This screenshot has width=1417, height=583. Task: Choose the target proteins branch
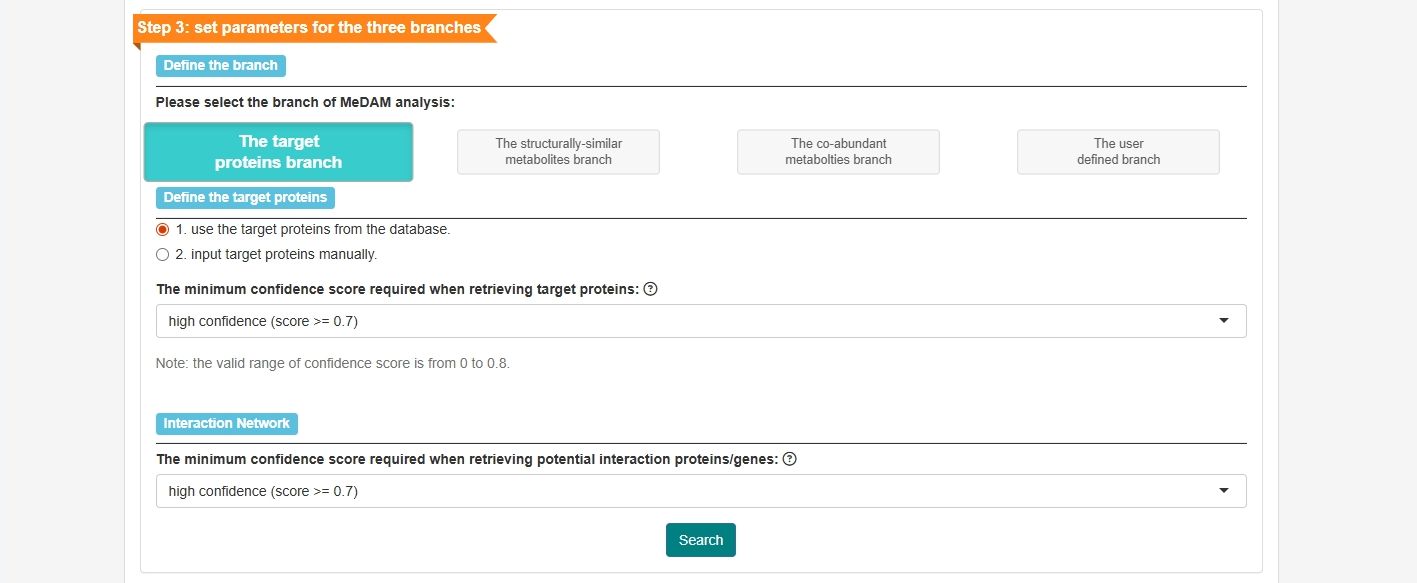(278, 152)
